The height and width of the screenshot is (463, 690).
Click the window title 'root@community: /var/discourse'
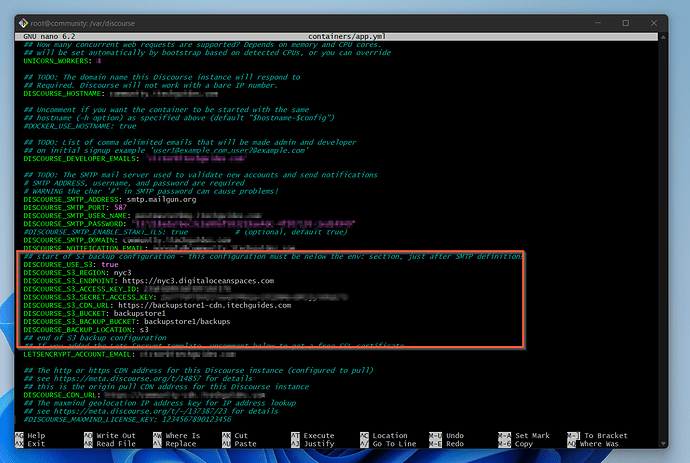click(x=83, y=23)
